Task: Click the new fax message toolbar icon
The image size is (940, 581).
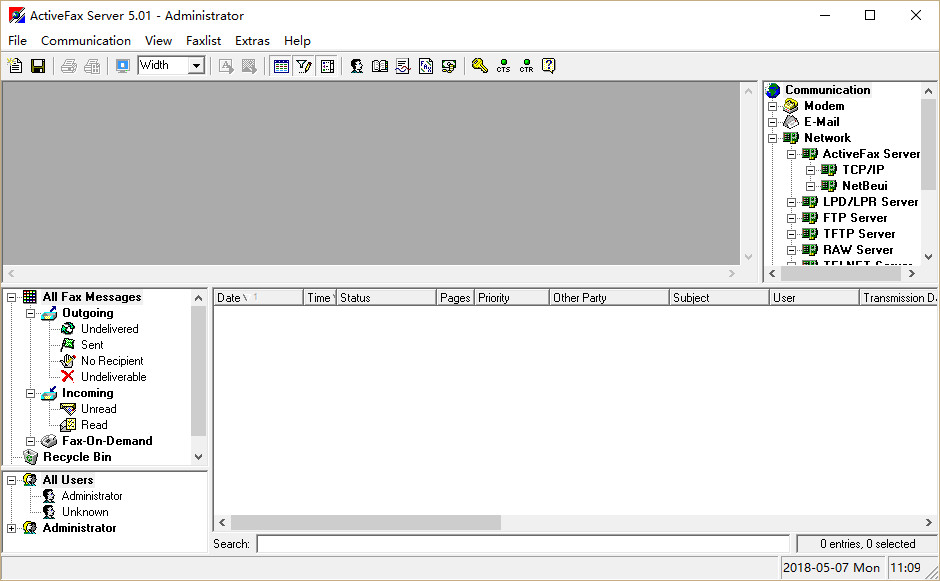Action: coord(15,66)
